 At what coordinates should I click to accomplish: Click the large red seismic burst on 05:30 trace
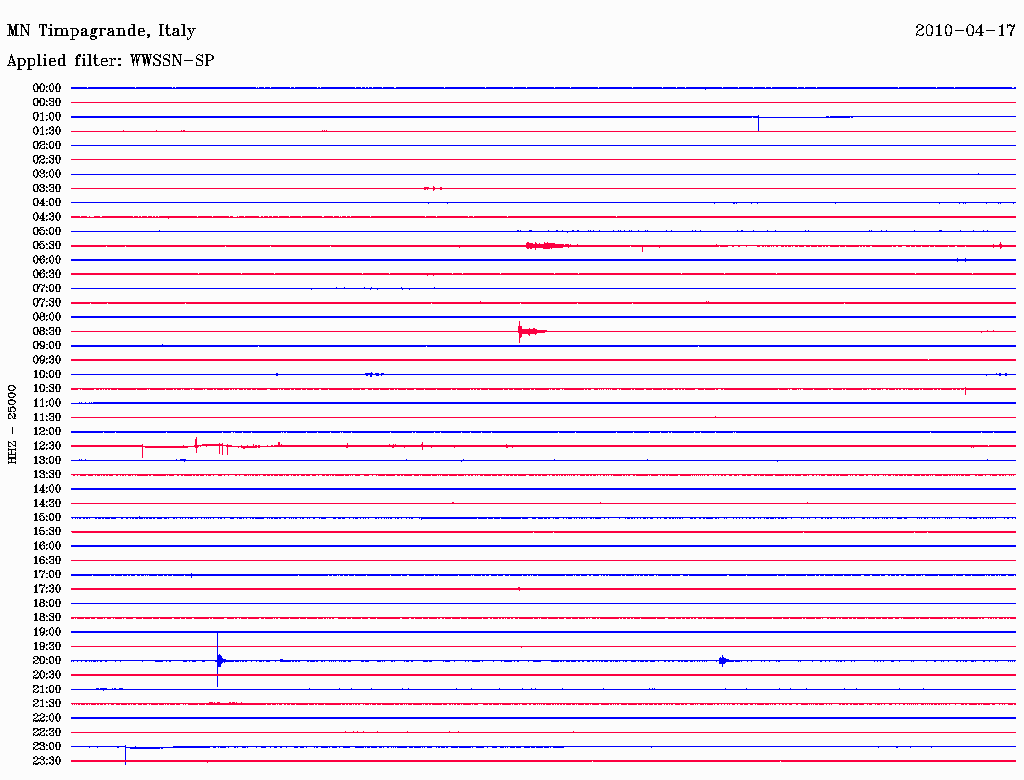pos(547,246)
